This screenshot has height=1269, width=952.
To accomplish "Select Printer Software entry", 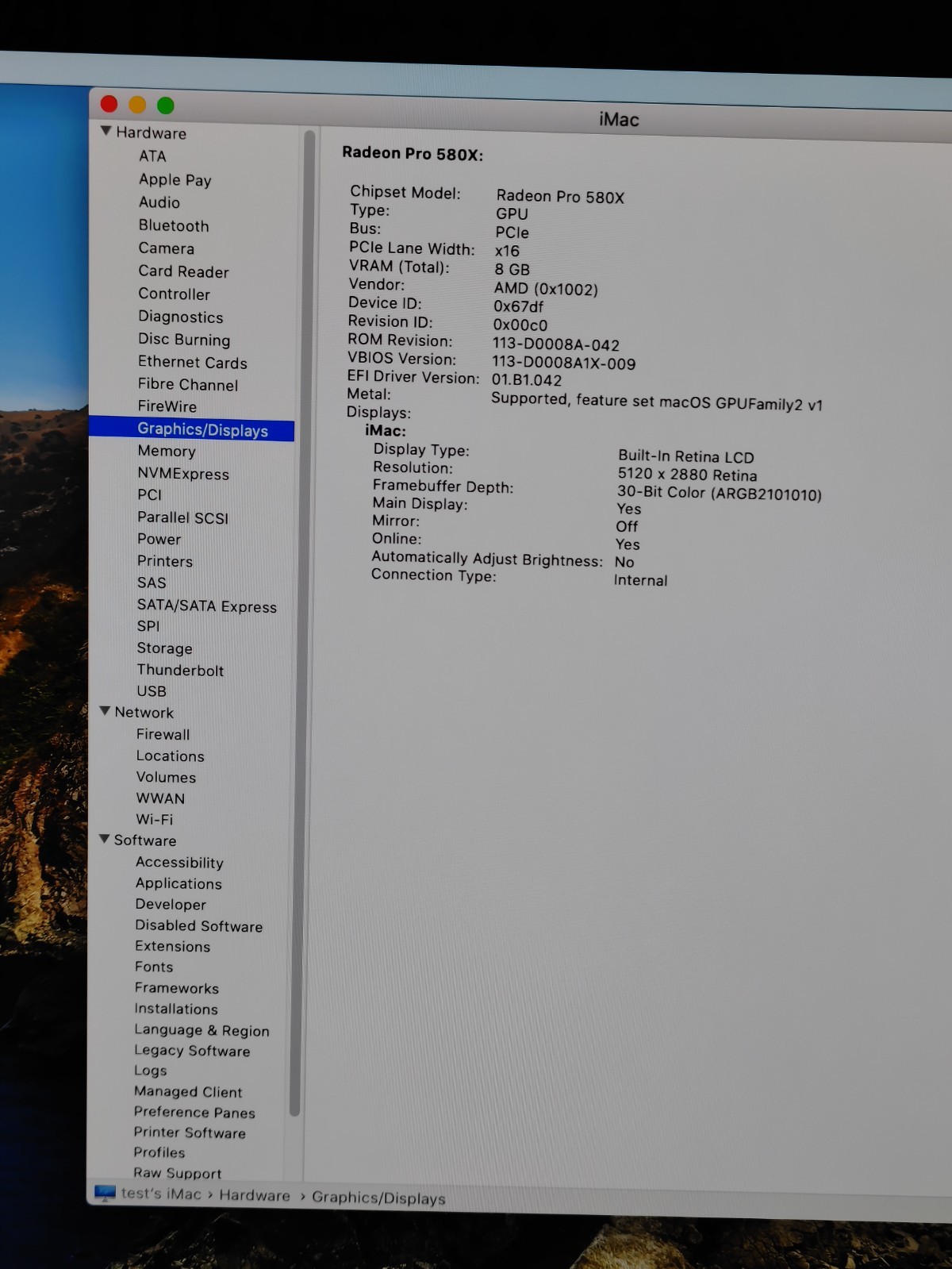I will 190,1132.
